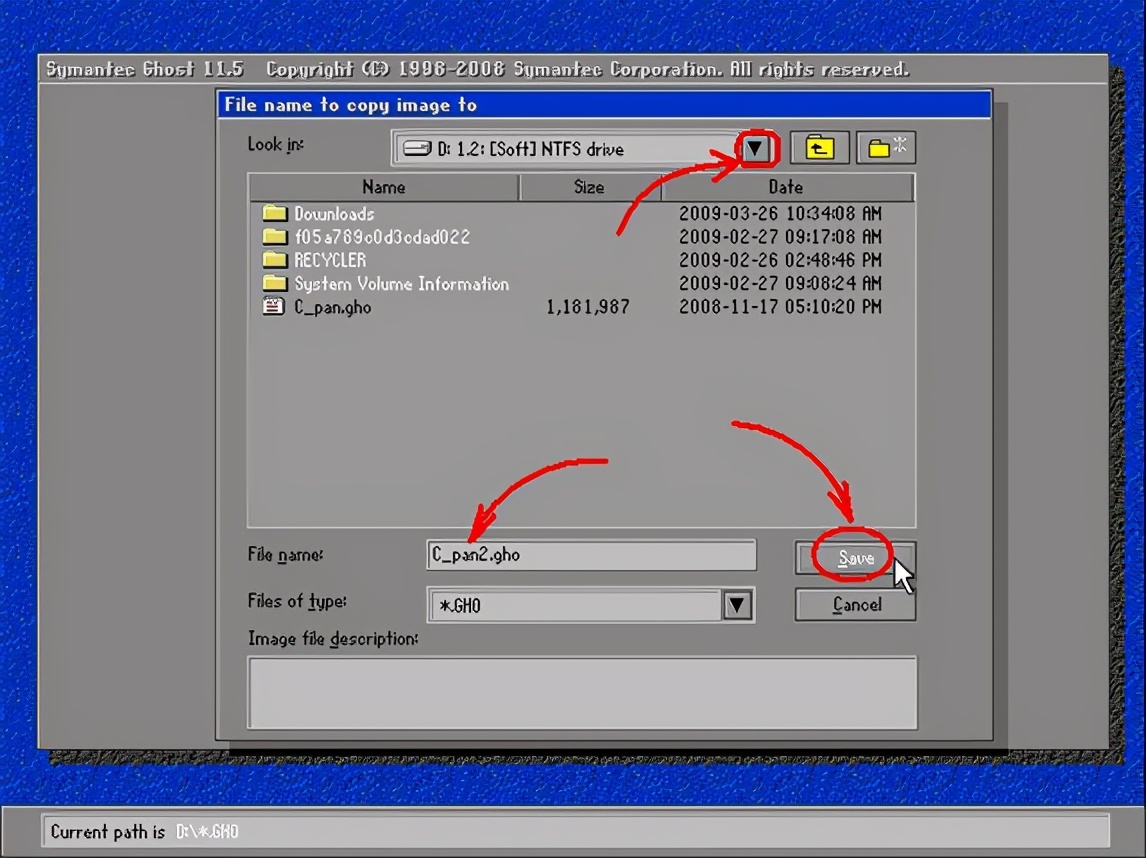
Task: Click the Symantec Ghost 11.5 copyright header text
Action: (477, 69)
